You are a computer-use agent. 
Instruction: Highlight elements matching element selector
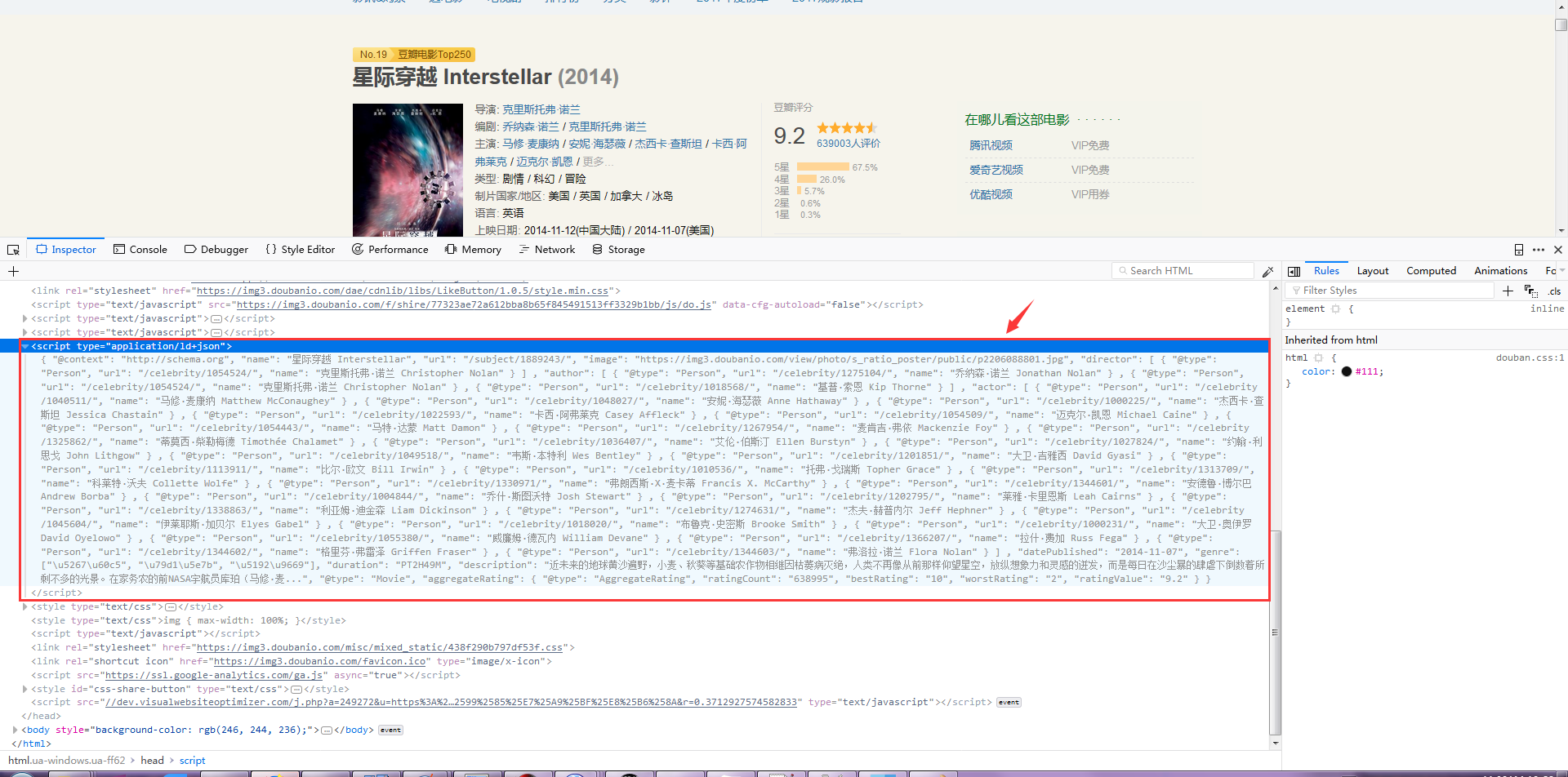(x=1336, y=309)
